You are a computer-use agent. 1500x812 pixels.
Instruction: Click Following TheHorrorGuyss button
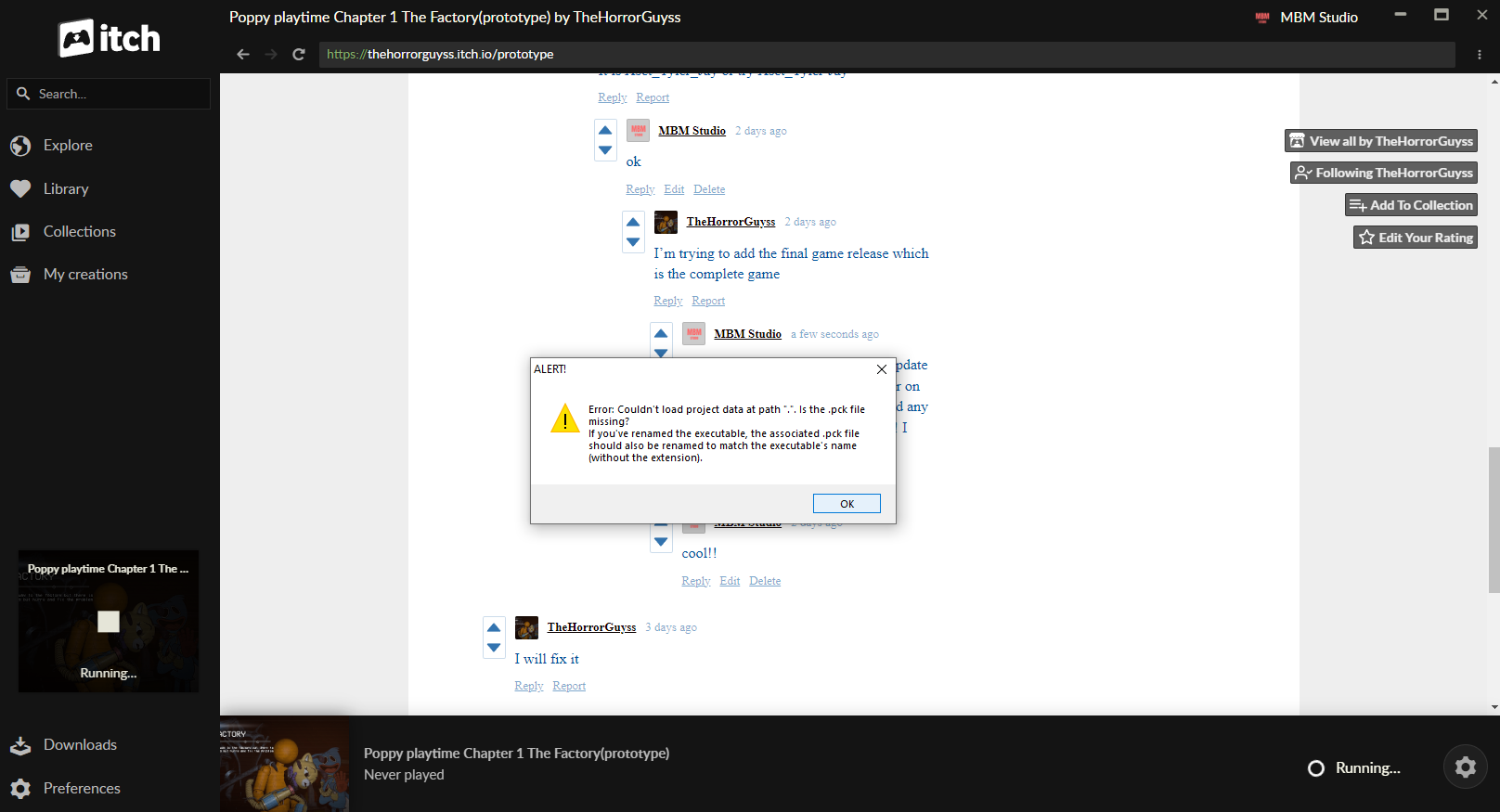[1384, 173]
